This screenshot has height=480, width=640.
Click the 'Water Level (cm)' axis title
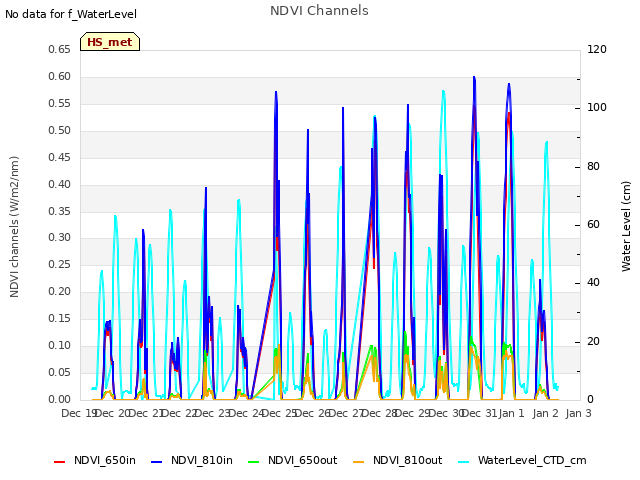click(x=626, y=227)
